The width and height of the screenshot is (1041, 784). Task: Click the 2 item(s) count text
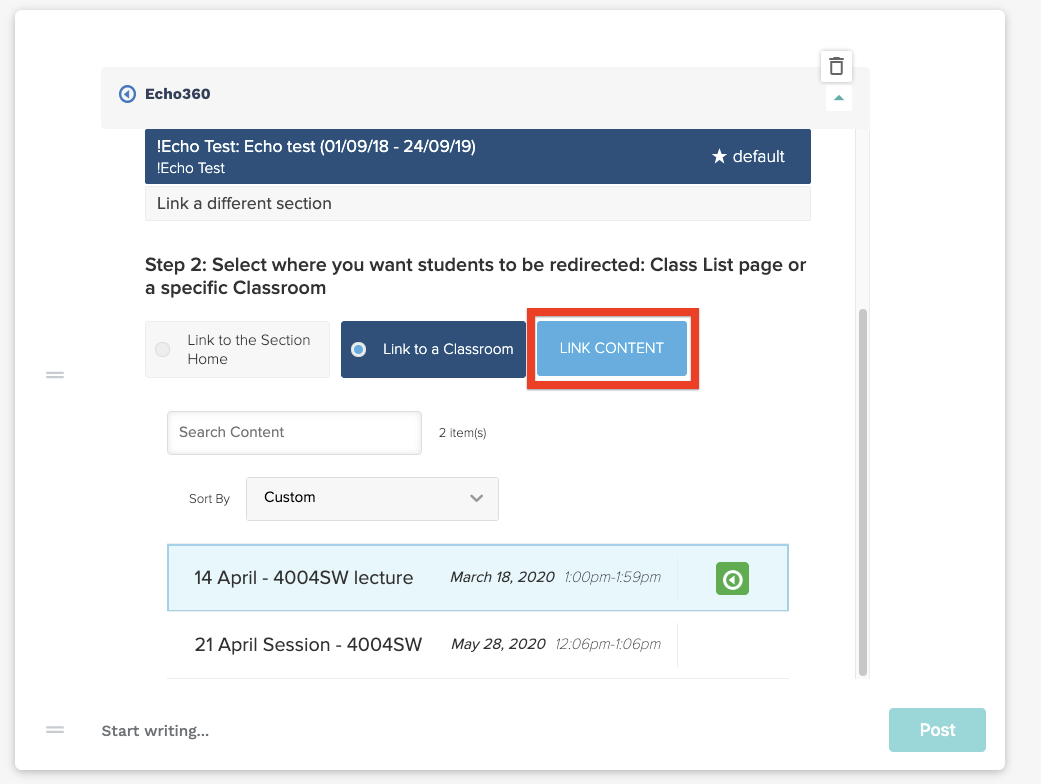tap(462, 433)
